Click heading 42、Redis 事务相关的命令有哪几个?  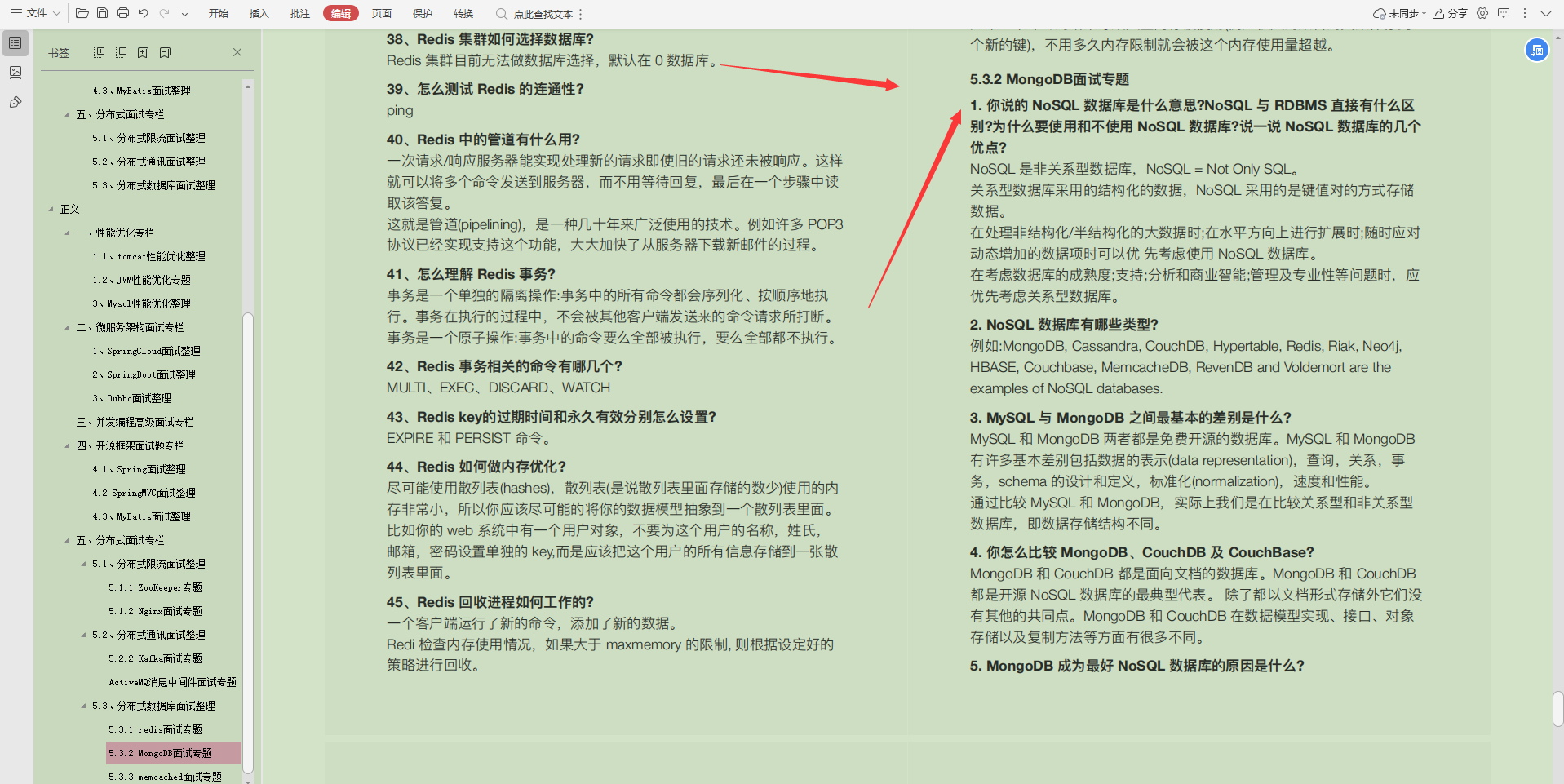click(504, 366)
